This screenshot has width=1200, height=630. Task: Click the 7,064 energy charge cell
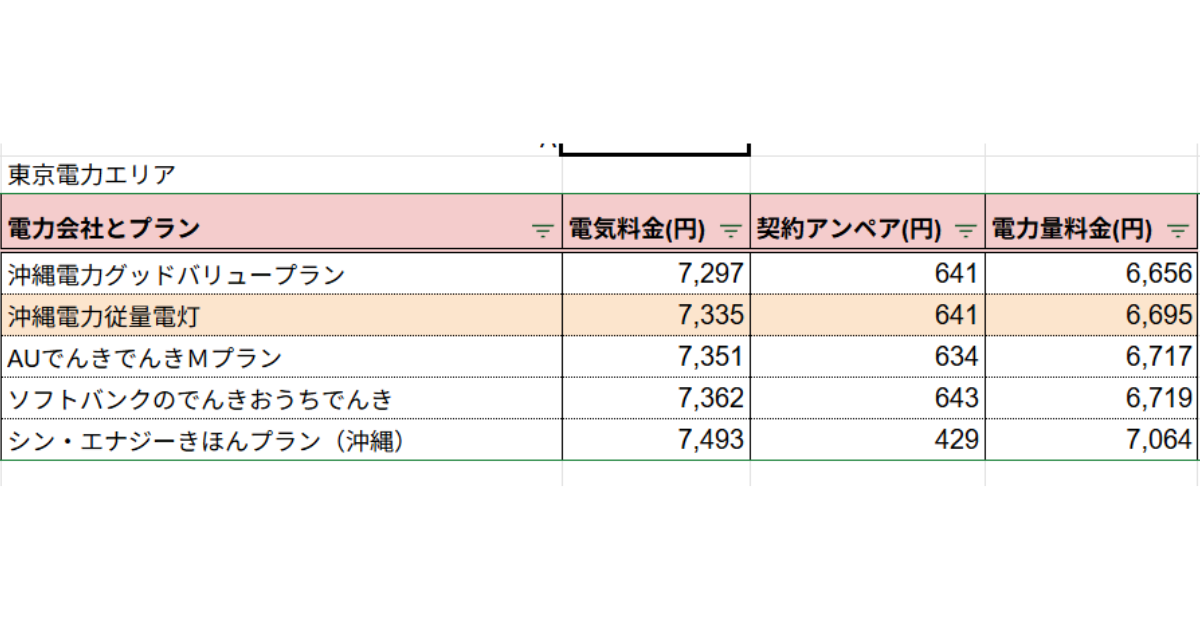coord(1092,439)
